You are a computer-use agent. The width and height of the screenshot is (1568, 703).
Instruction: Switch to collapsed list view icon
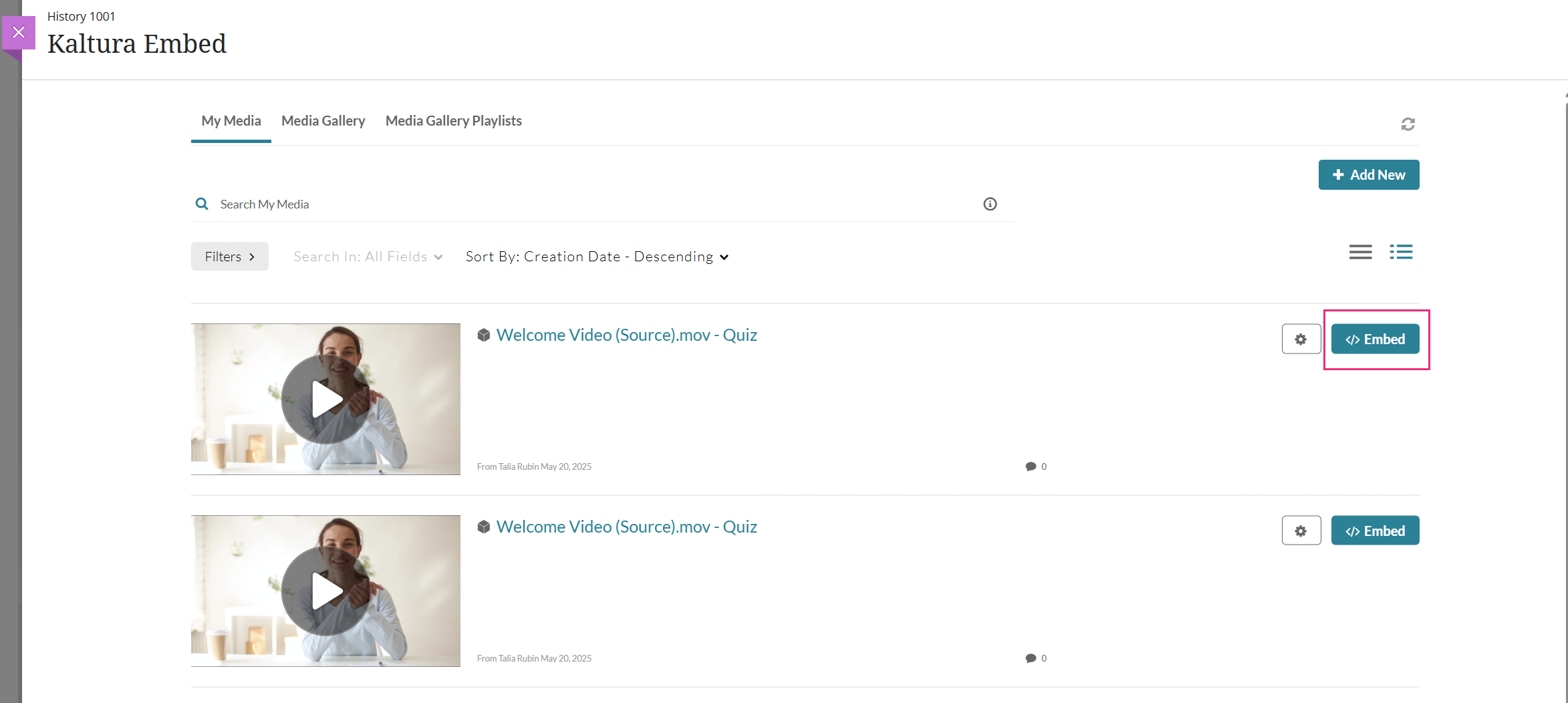pos(1360,252)
